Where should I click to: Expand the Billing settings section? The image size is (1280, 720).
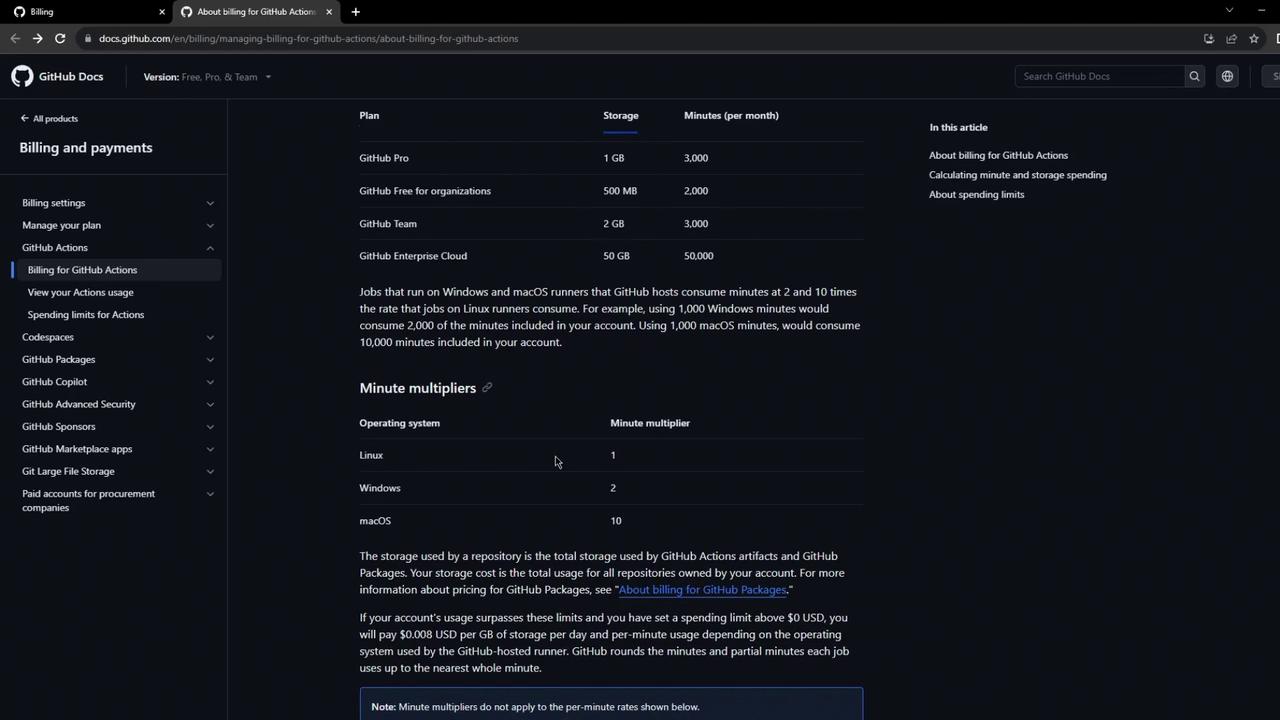click(x=210, y=203)
